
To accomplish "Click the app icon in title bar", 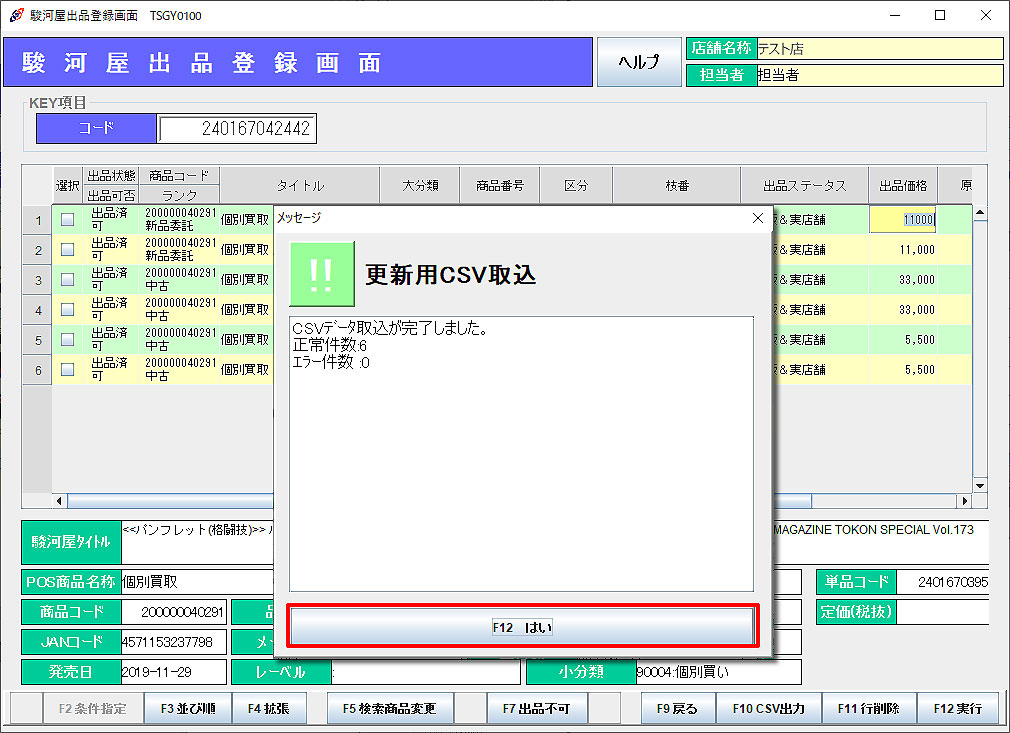I will [x=16, y=16].
